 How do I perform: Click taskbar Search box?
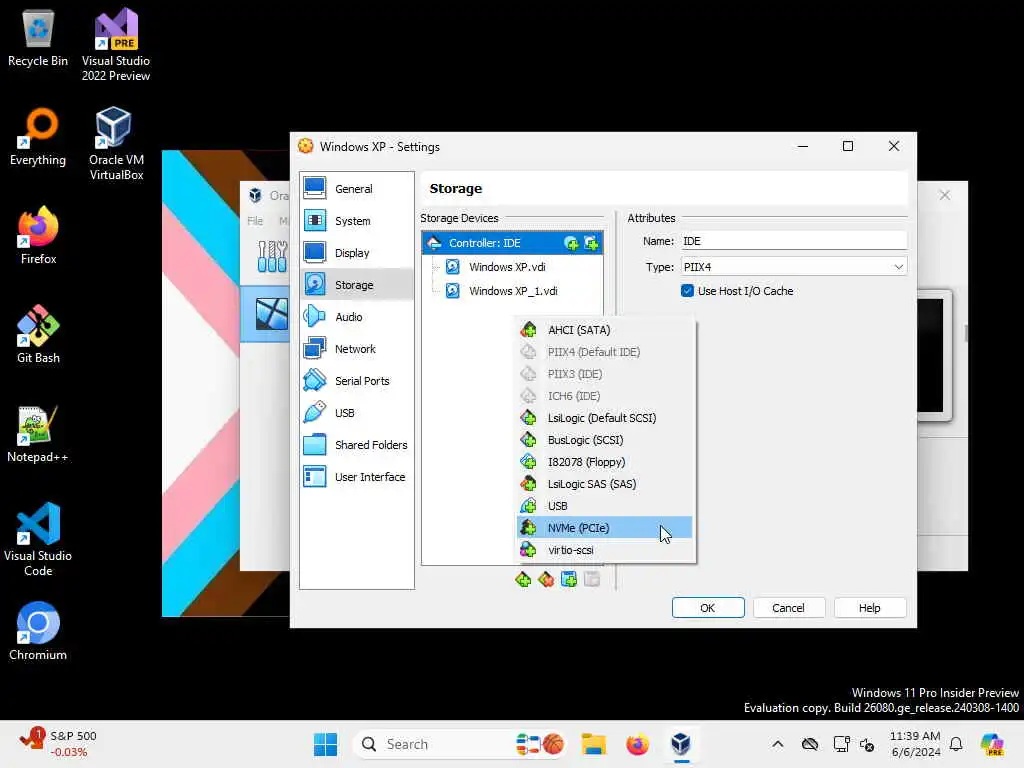click(x=460, y=744)
